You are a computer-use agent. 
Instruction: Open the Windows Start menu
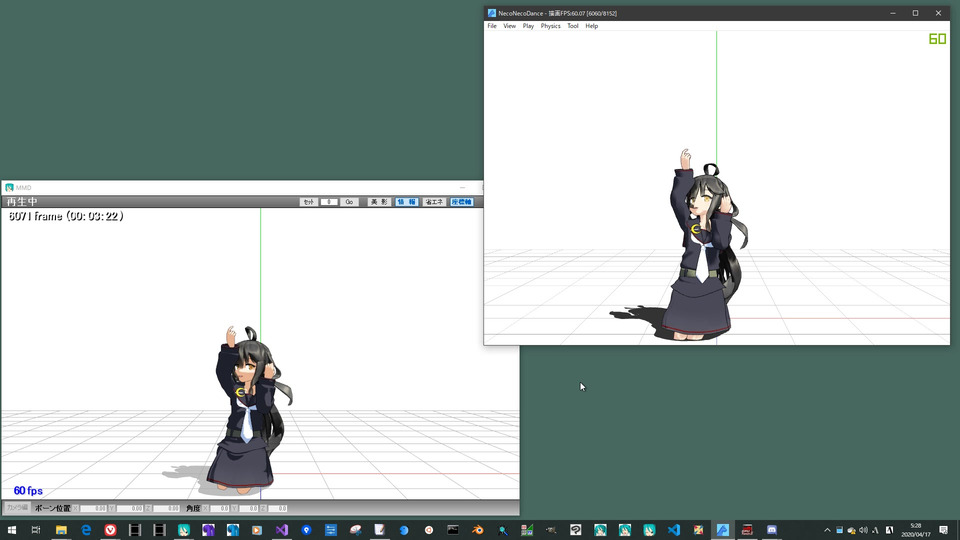click(x=12, y=530)
